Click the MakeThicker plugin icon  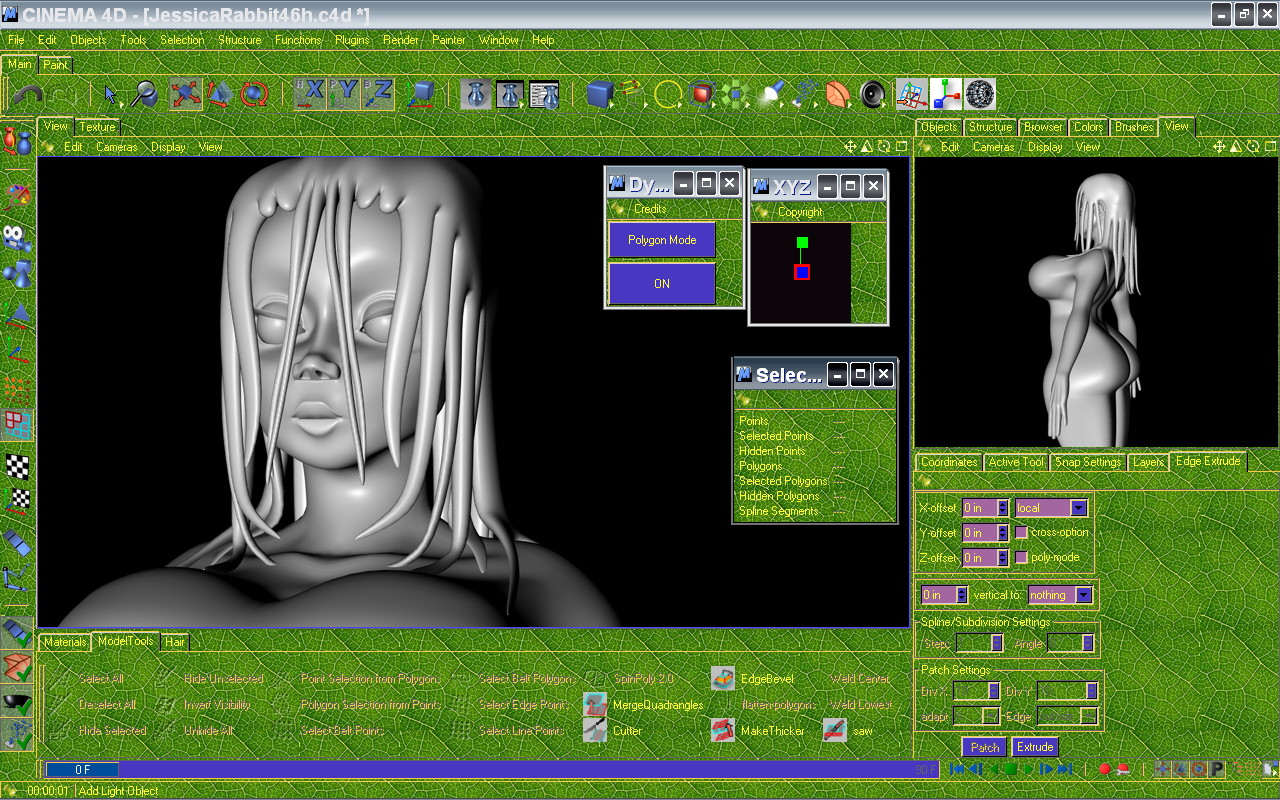[x=723, y=731]
